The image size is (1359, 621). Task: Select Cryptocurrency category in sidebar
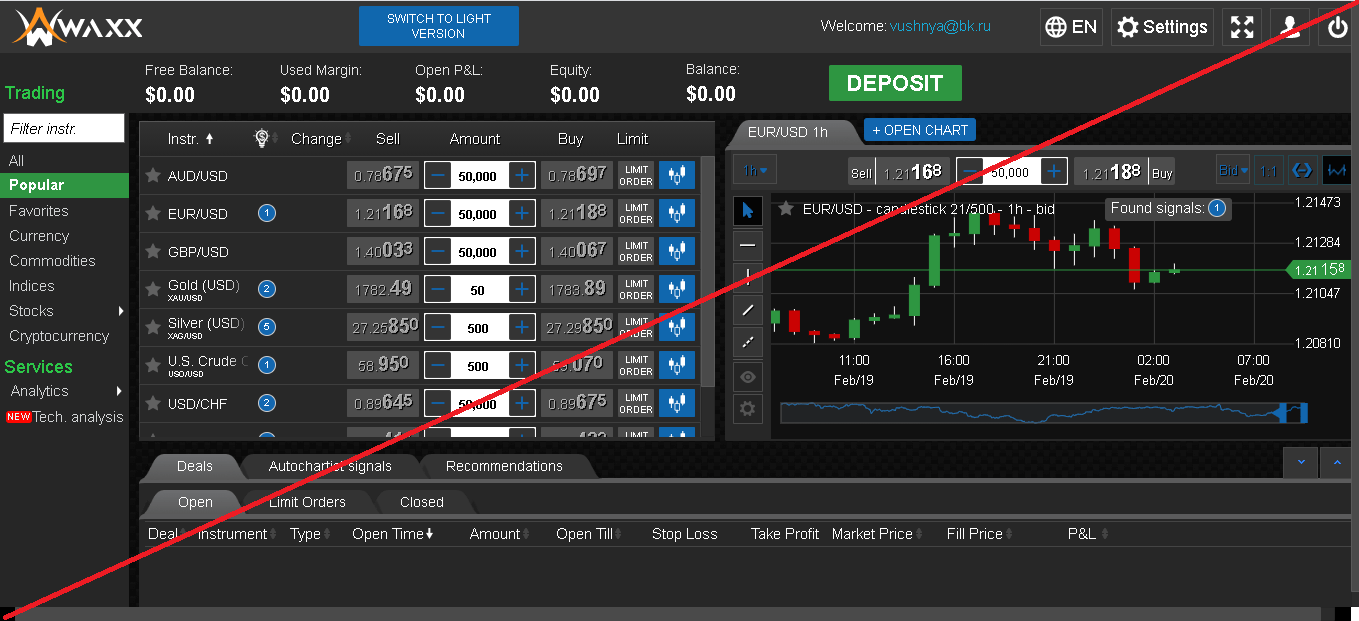coord(59,336)
